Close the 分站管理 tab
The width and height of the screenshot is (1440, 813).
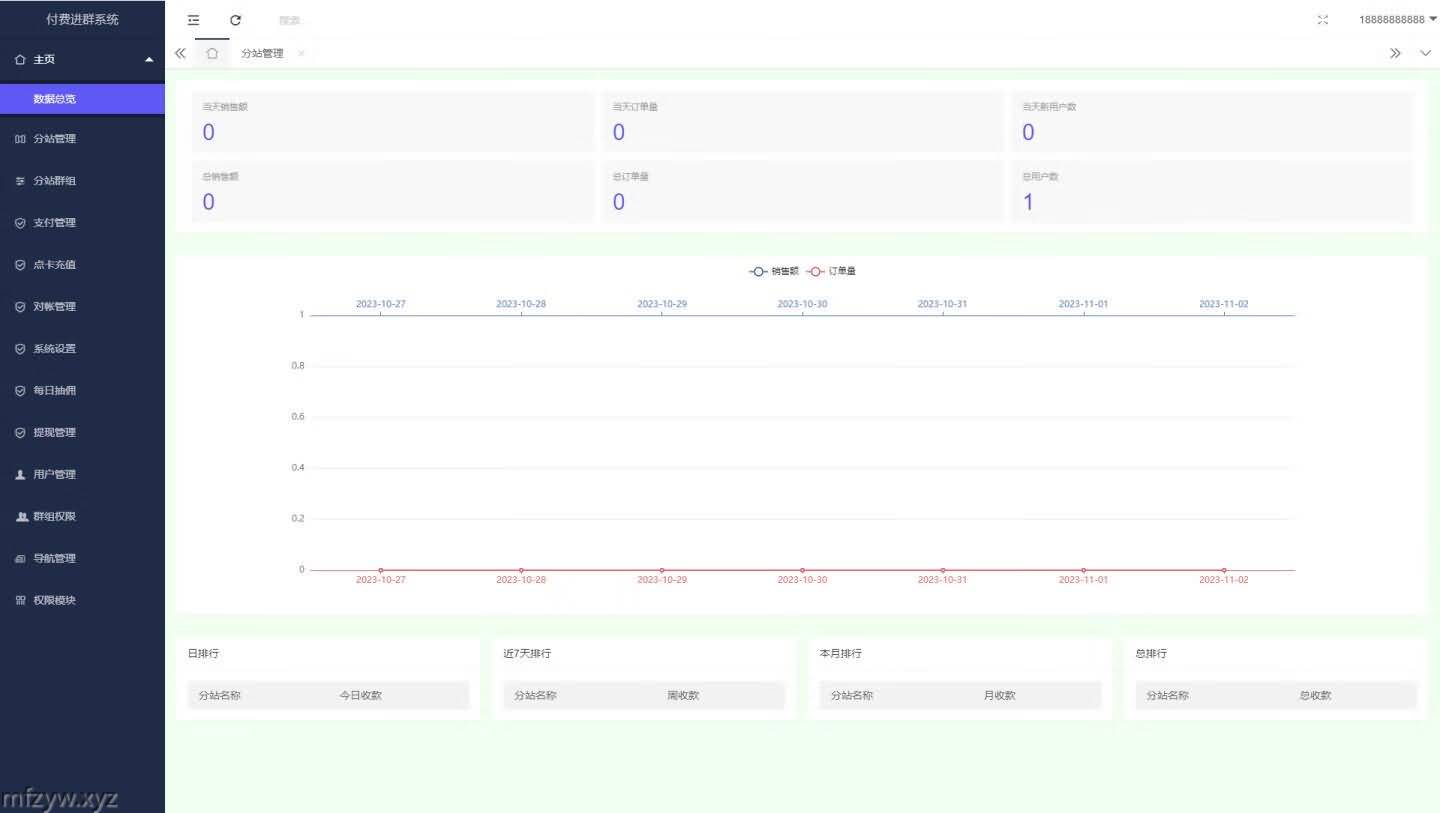point(301,54)
